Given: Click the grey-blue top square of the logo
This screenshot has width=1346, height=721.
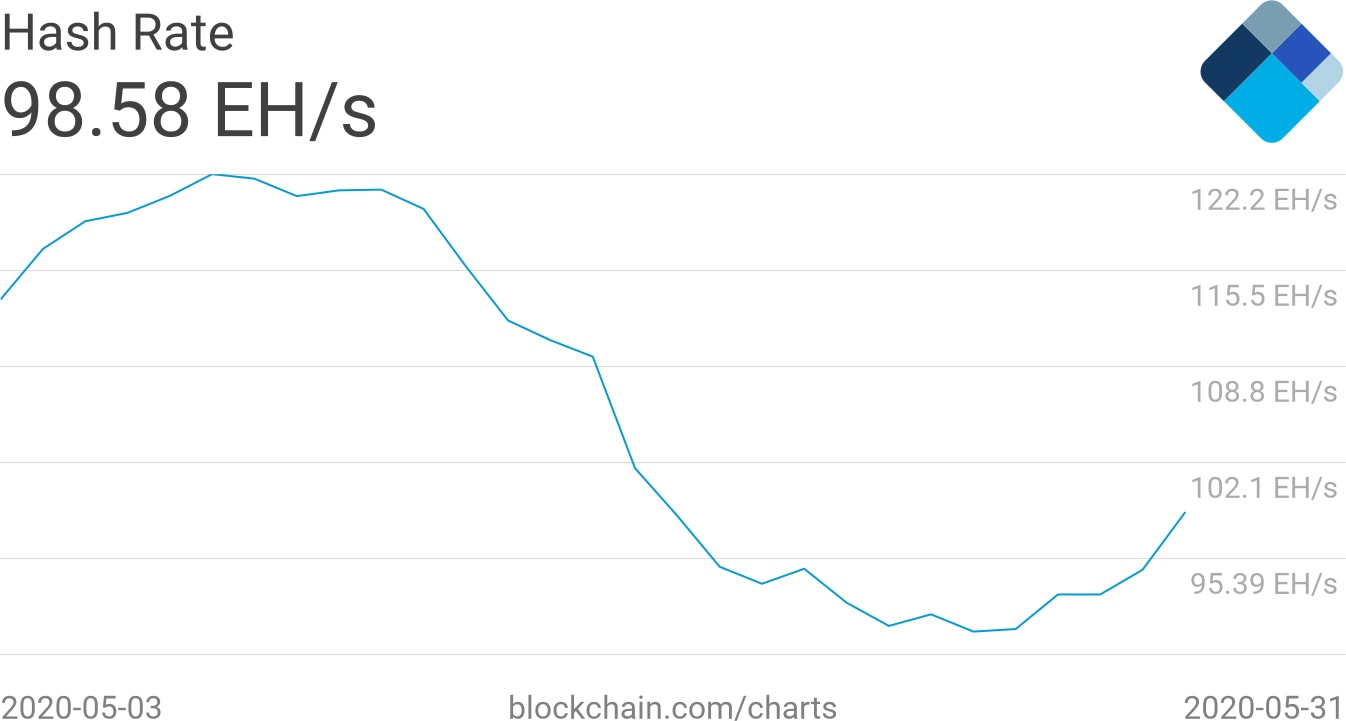Looking at the screenshot, I should click(x=1271, y=24).
